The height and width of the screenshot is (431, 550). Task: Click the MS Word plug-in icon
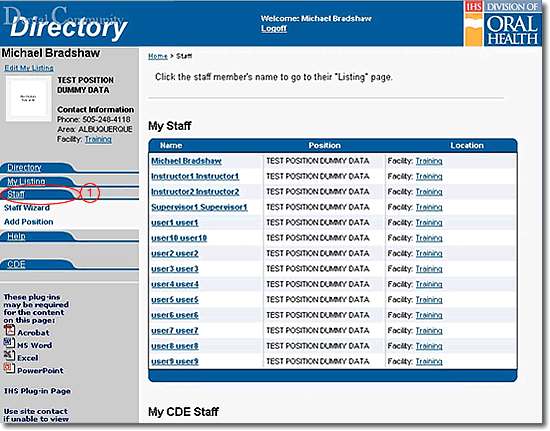[9, 343]
